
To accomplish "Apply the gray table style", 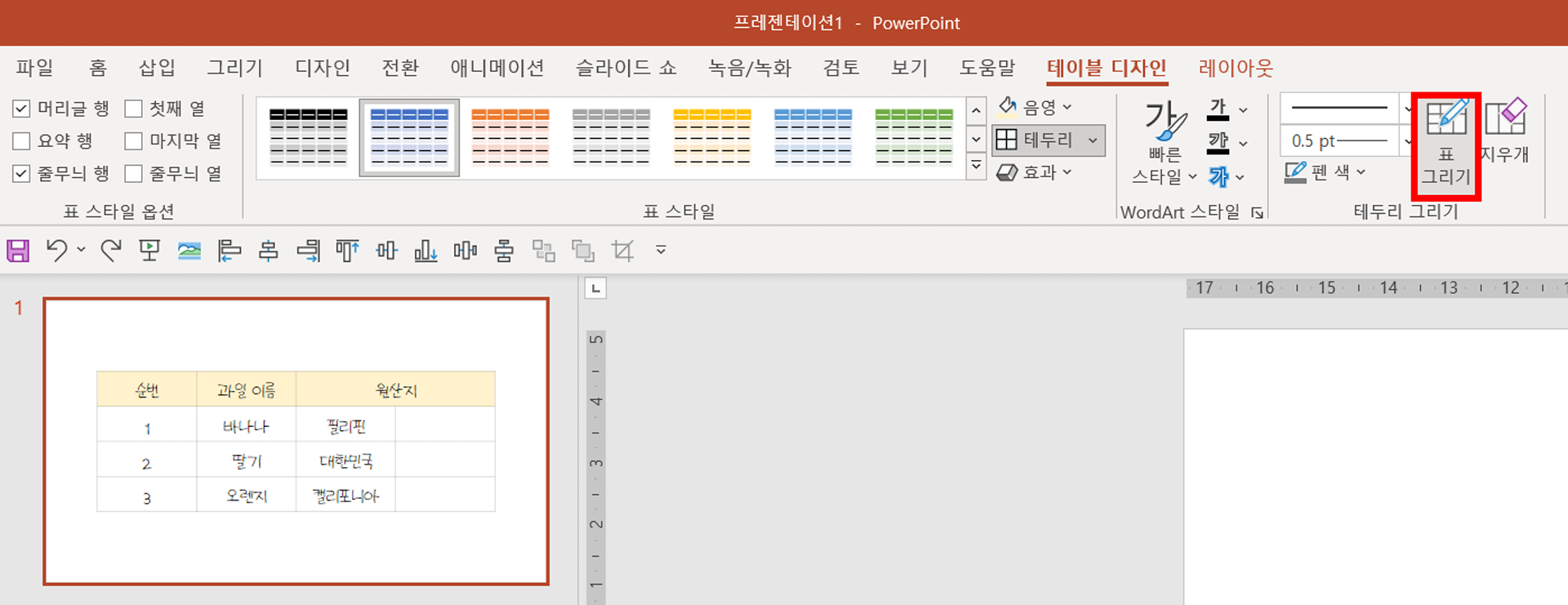I will pos(611,137).
